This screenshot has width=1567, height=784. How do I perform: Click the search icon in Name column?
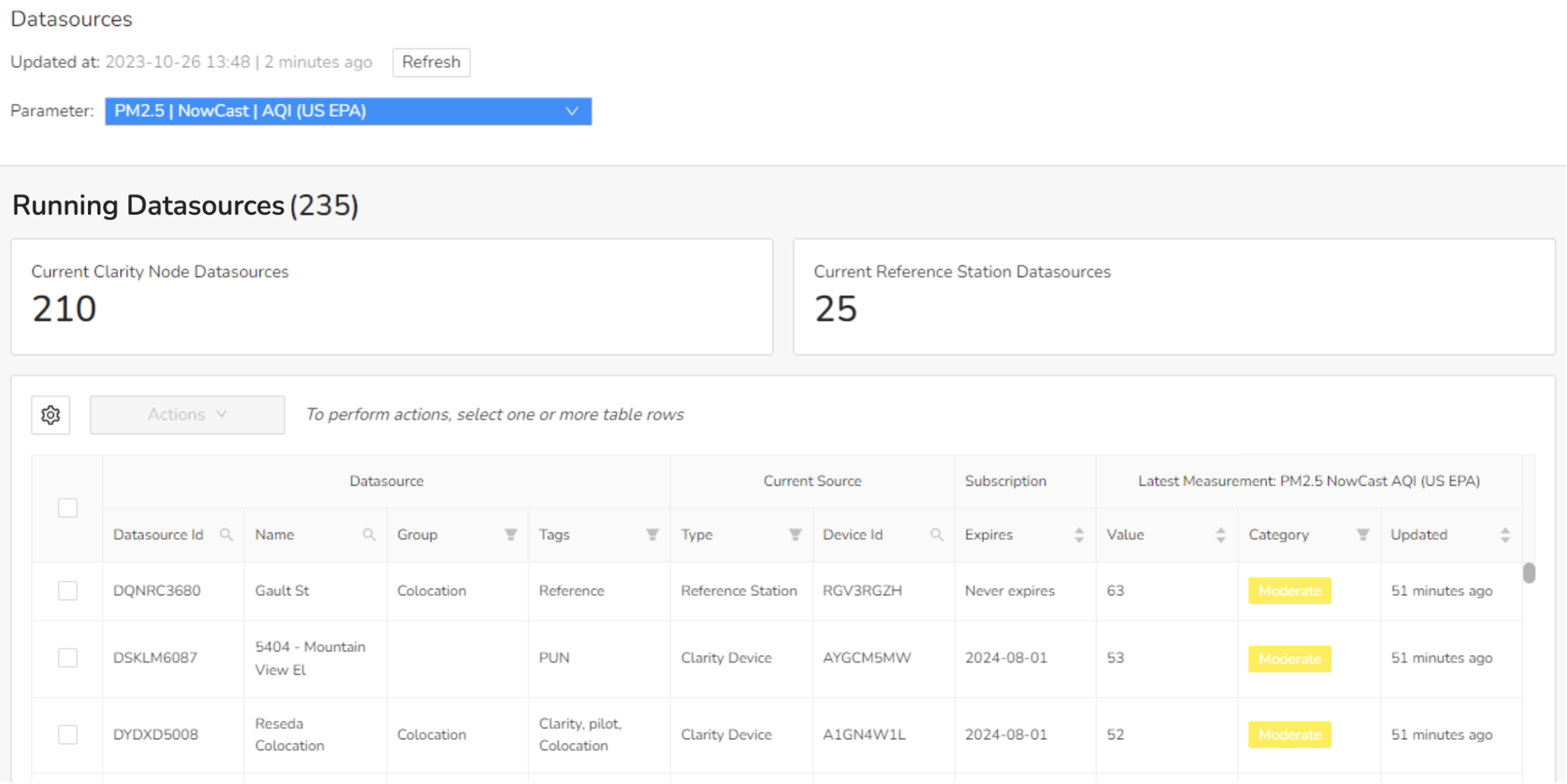pos(370,534)
